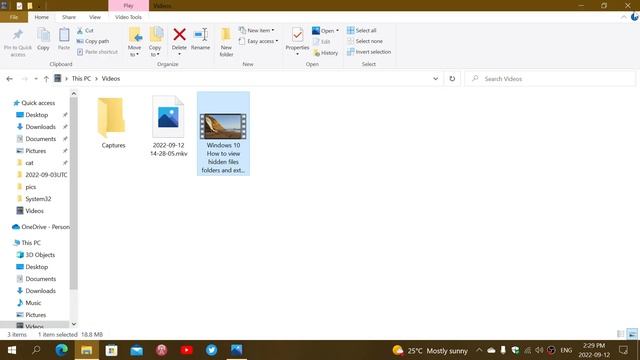Open System32 in sidebar
Viewport: 640px width, 360px height.
(38, 199)
